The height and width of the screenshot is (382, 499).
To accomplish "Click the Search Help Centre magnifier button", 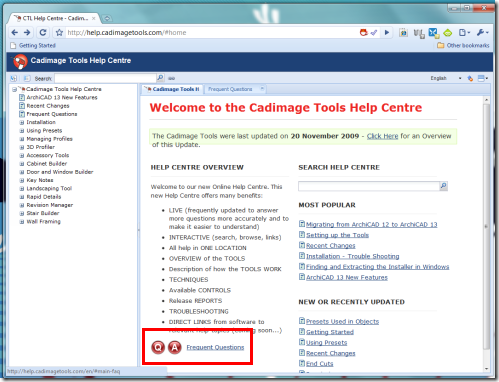I will (444, 186).
